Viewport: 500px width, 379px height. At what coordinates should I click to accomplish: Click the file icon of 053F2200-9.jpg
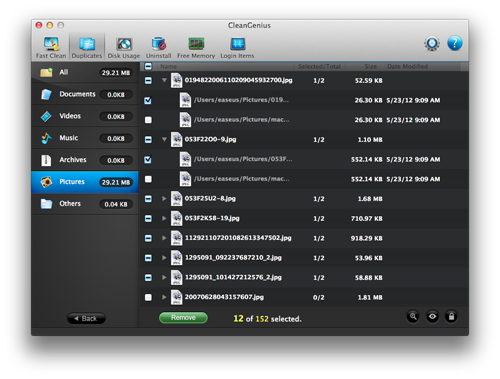tap(177, 139)
